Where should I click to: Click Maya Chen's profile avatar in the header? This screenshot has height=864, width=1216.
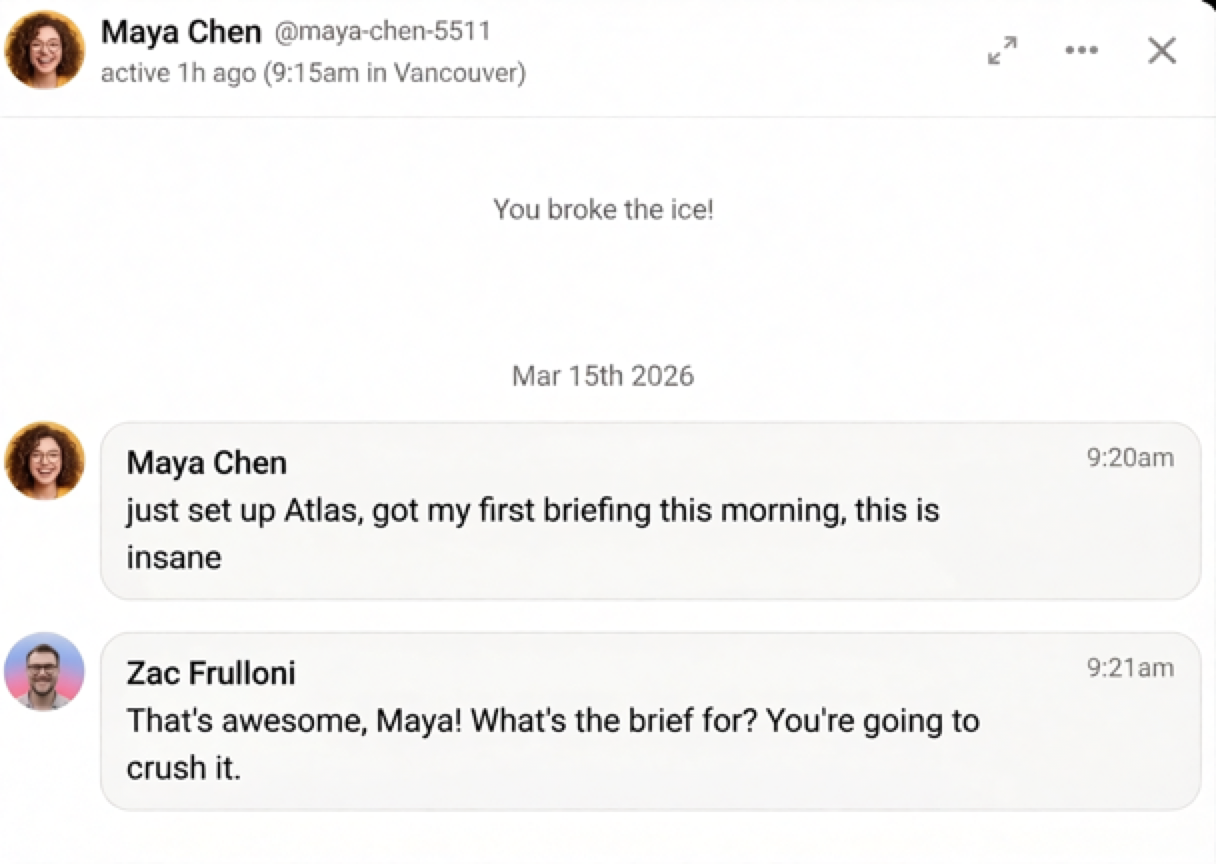click(x=44, y=48)
